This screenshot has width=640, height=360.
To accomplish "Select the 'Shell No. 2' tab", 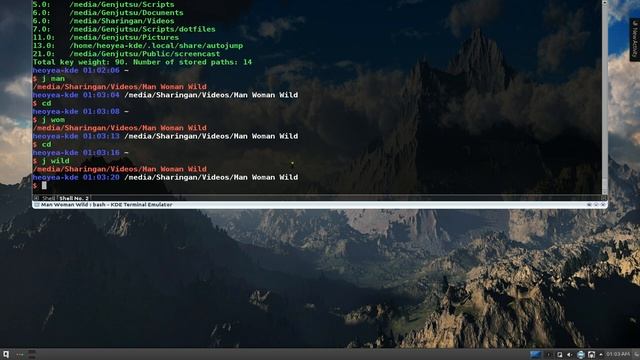I will [73, 198].
